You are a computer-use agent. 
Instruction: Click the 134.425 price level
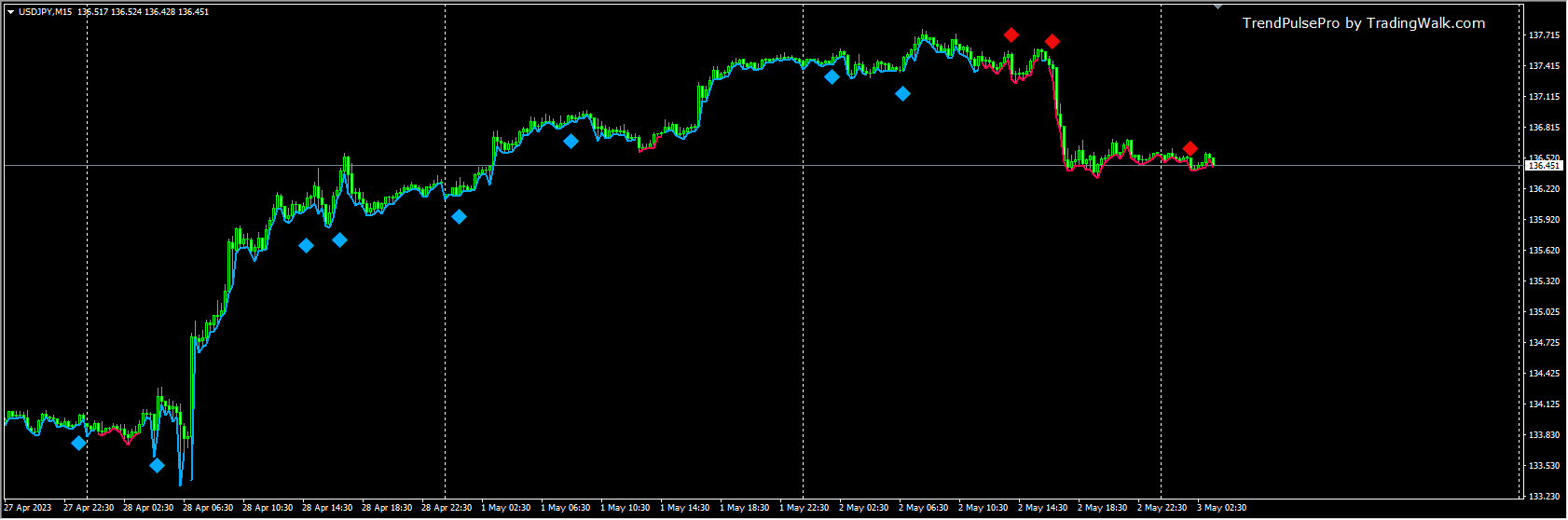coord(1544,374)
